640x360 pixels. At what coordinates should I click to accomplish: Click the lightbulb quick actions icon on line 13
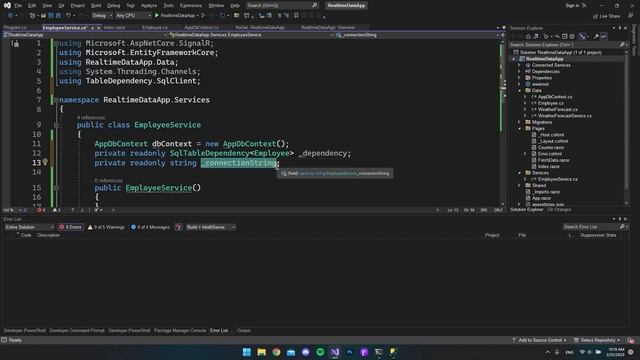point(45,162)
